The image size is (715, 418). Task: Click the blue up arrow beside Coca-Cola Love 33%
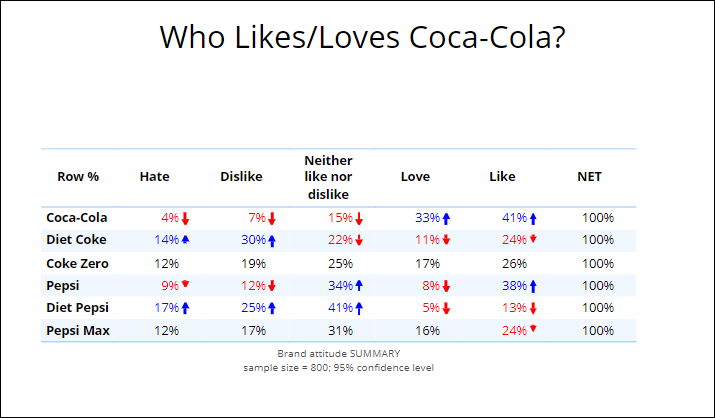[x=446, y=219]
